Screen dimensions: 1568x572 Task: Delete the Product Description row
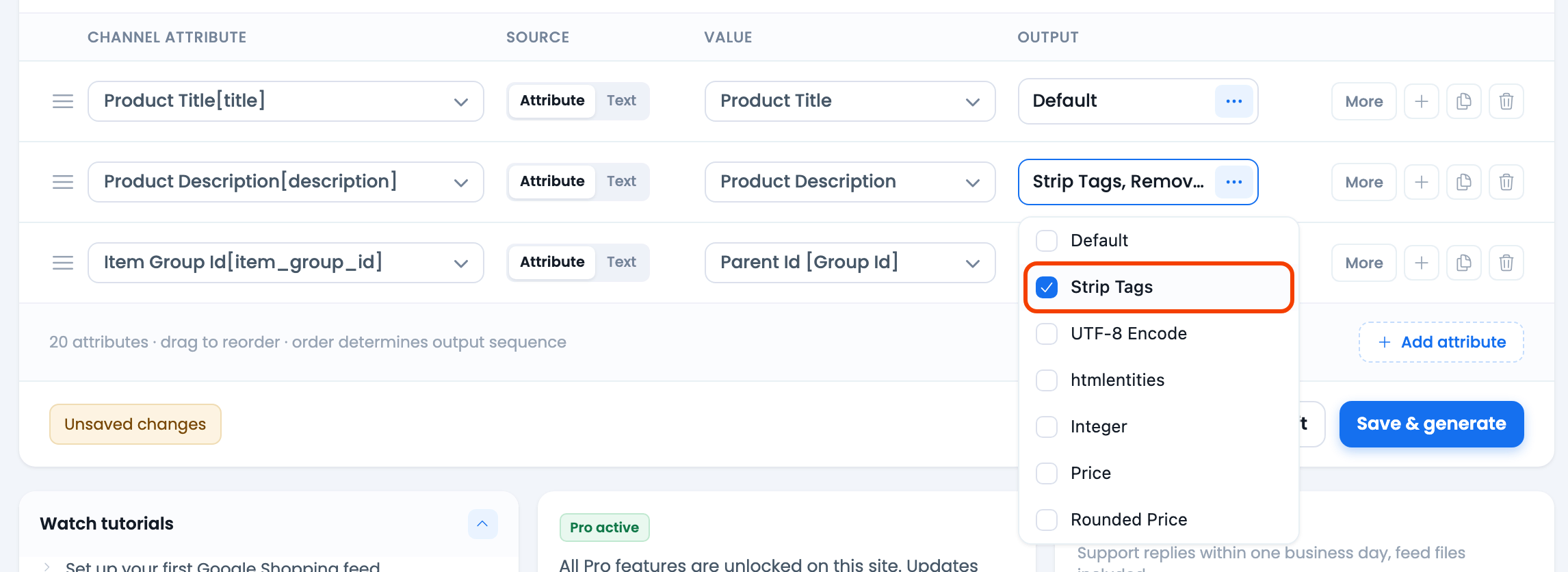(x=1506, y=182)
